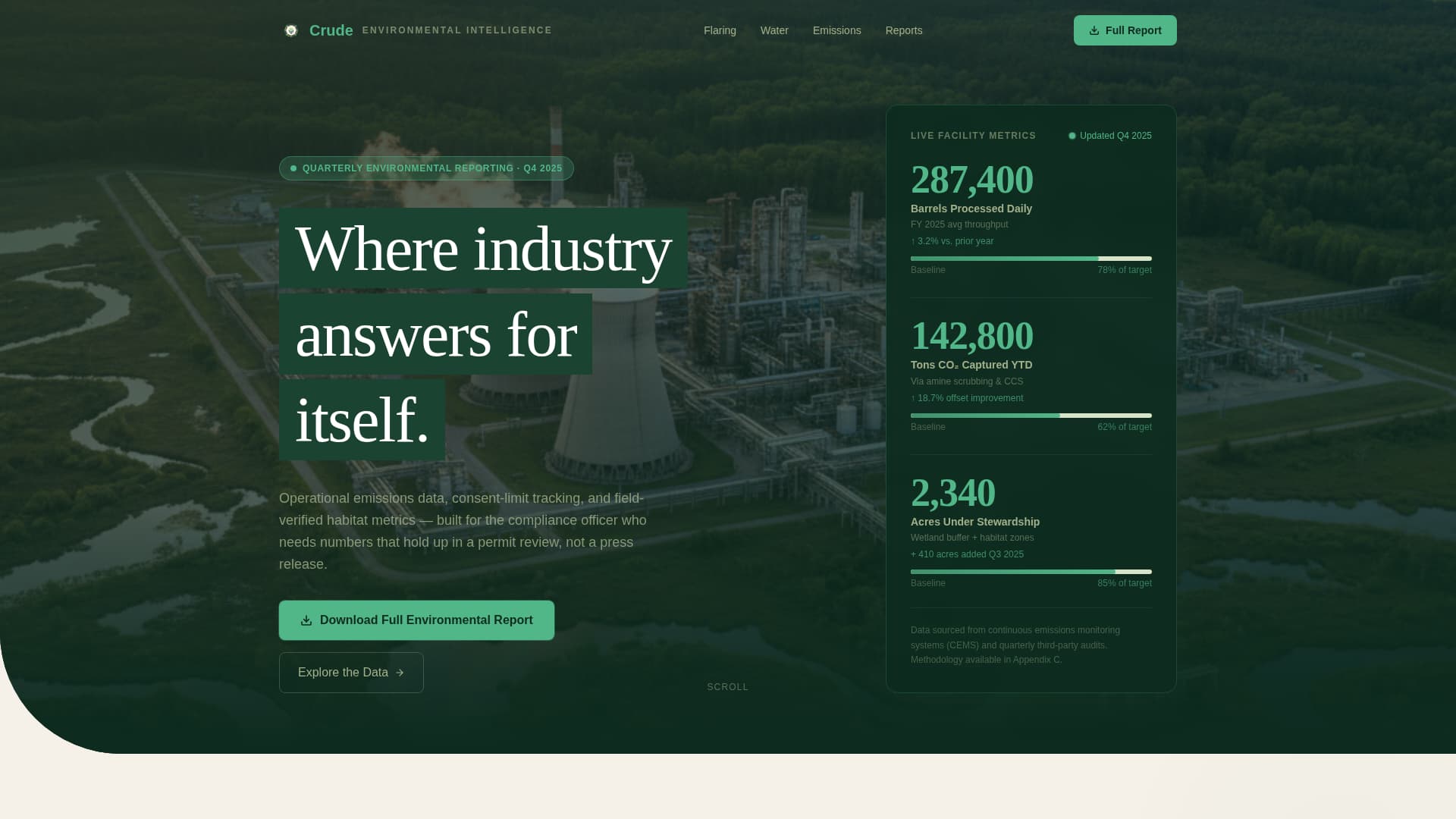Toggle the Live Facility Metrics panel header
This screenshot has height=819, width=1456.
(x=973, y=136)
